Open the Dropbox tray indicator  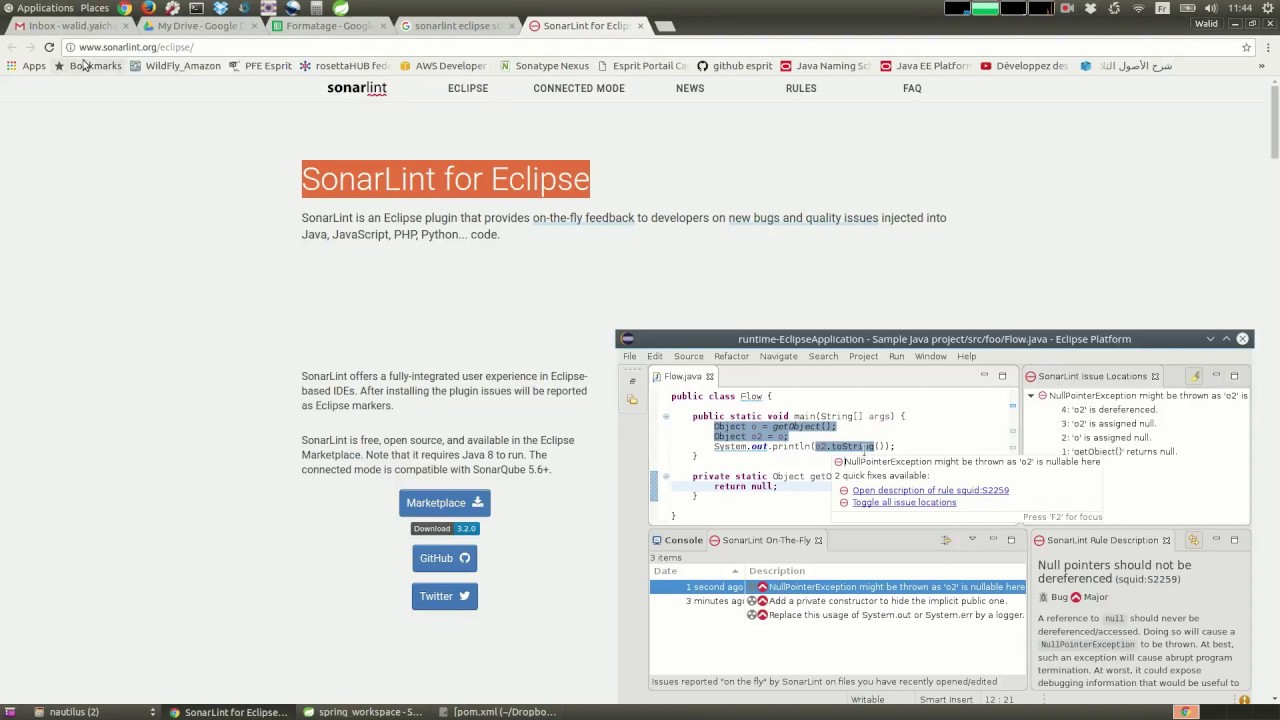coord(1090,8)
